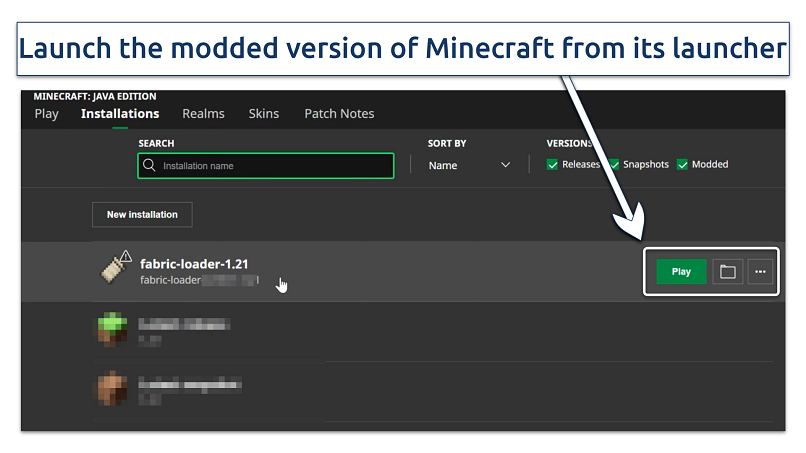
Task: Open the folder icon for fabric-loader-1.21
Action: click(727, 272)
